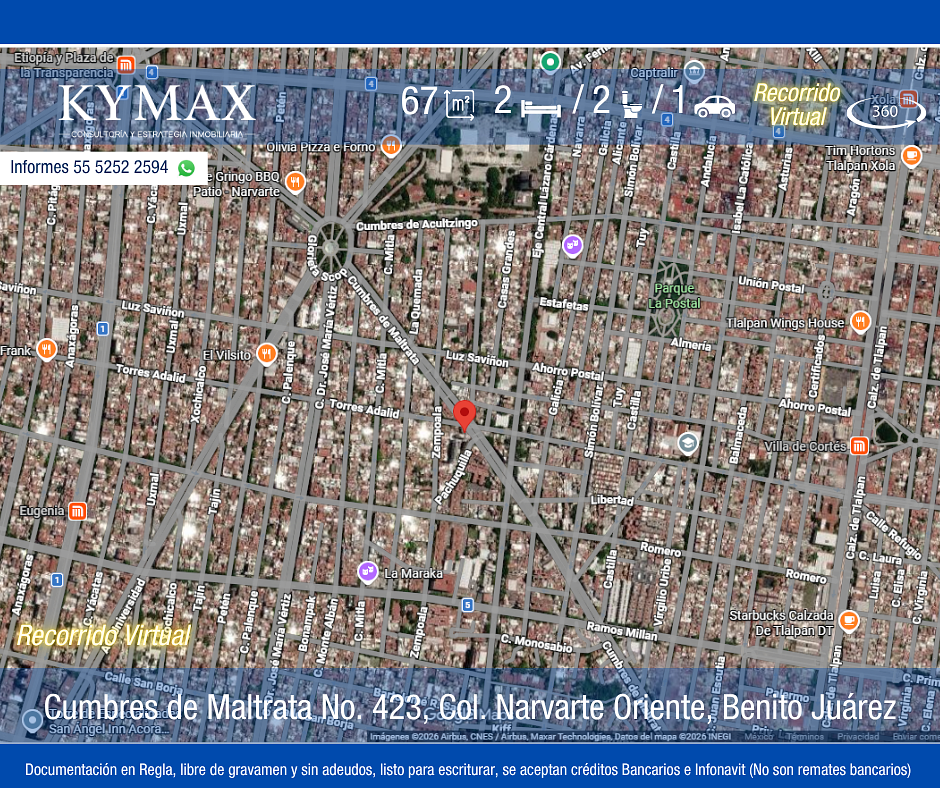Click the C. Monosabio street label
This screenshot has height=788, width=940.
click(x=537, y=643)
